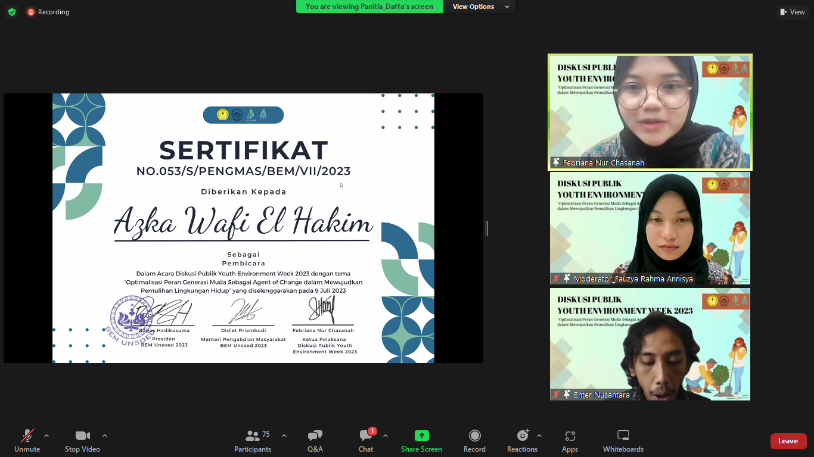
Task: Leave the meeting
Action: click(x=788, y=441)
